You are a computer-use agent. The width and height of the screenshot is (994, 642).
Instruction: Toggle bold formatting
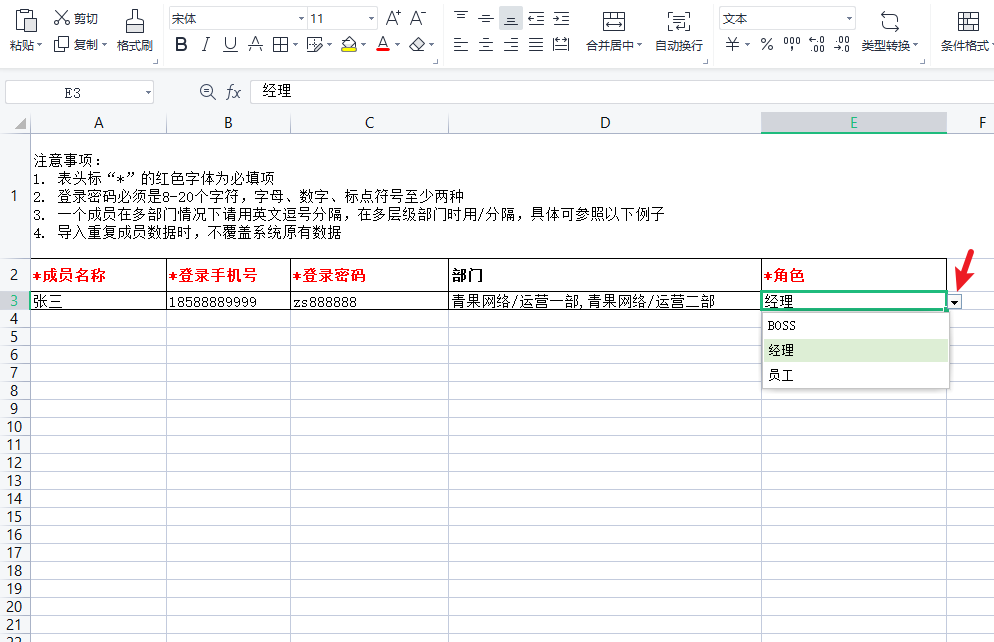[181, 44]
